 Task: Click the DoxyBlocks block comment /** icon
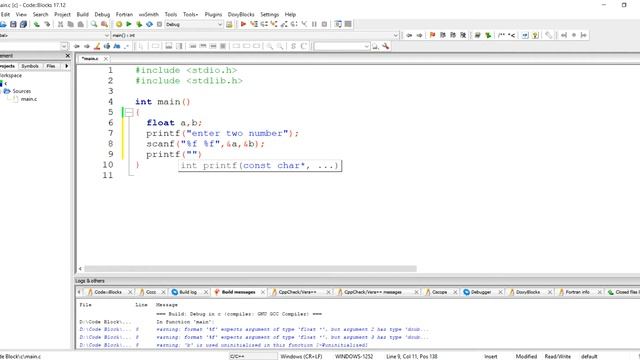(x=501, y=36)
